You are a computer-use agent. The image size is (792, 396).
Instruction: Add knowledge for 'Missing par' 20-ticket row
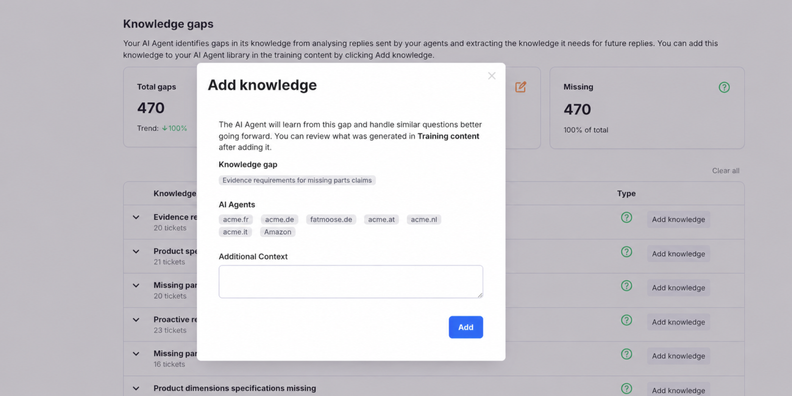pos(678,288)
